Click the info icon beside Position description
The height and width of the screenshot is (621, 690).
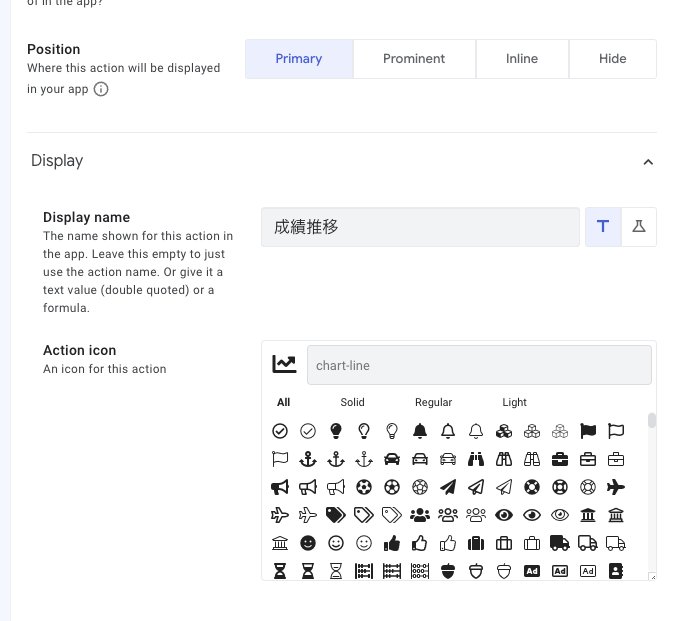pos(101,89)
